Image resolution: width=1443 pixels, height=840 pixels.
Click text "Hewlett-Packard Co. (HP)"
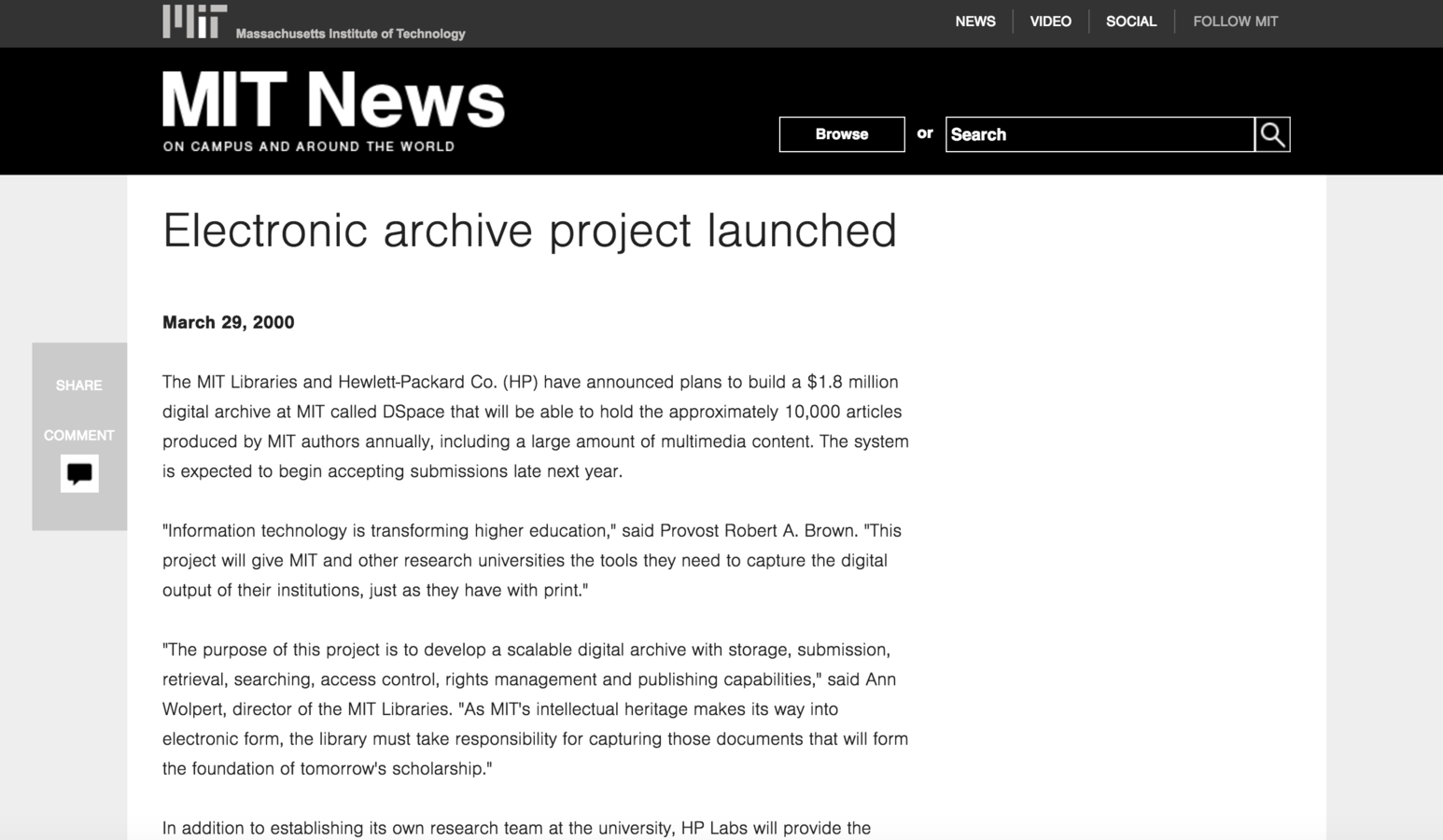point(438,382)
